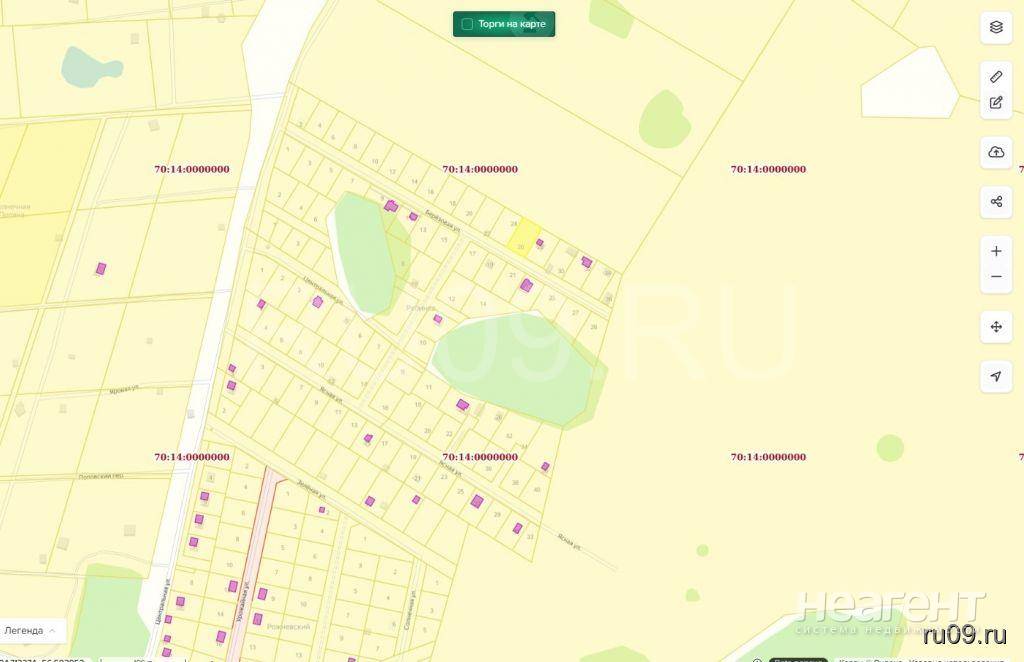Click the four-arrow move map icon

tap(996, 327)
